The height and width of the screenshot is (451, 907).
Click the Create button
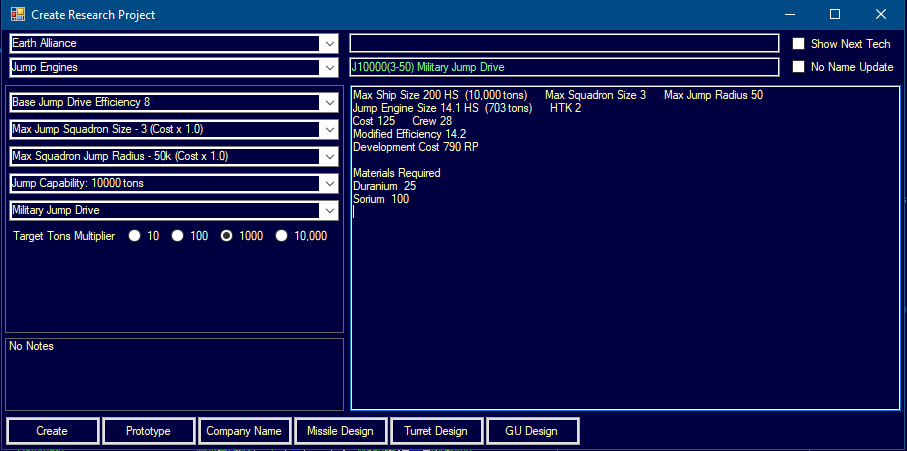click(x=52, y=431)
